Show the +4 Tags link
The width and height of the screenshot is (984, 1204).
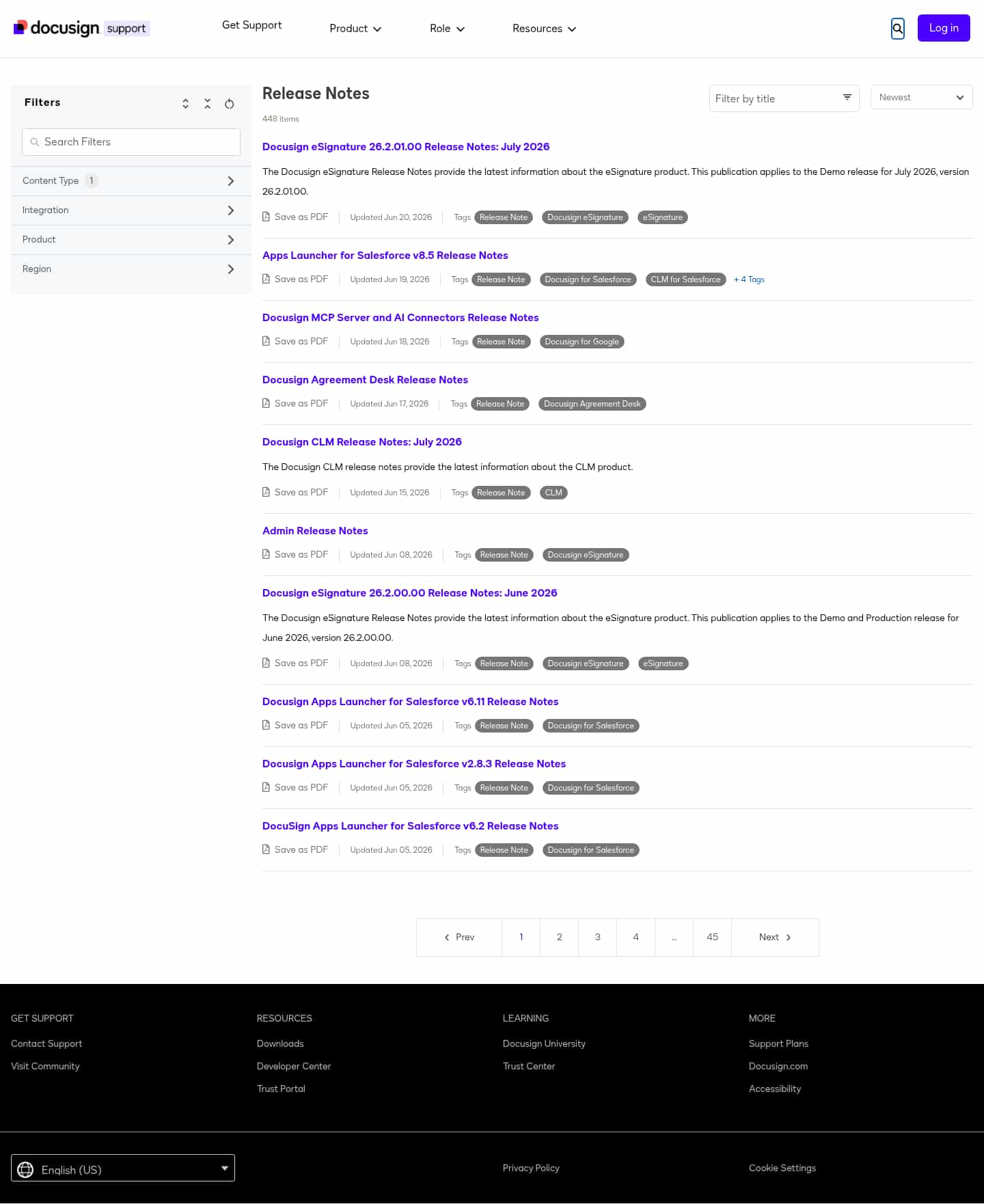click(x=749, y=279)
